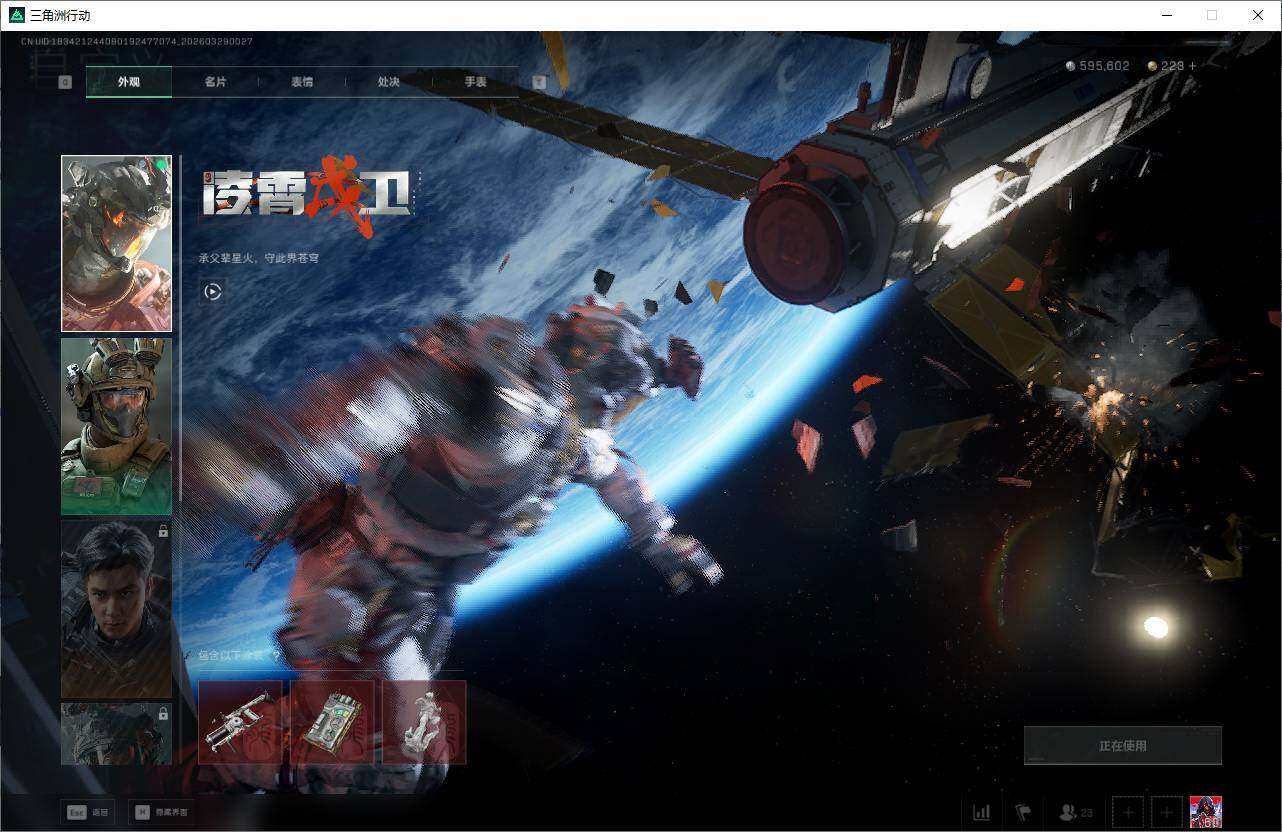Pick the partially visible bottom locked skin
Viewport: 1282px width, 832px height.
click(x=116, y=734)
